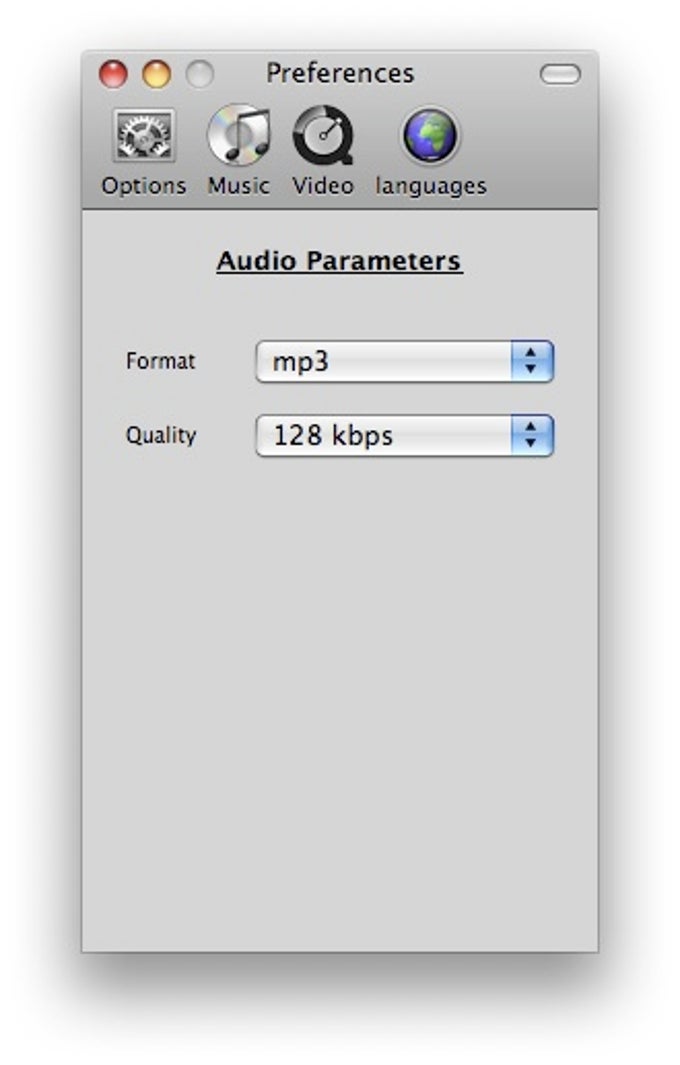Minimize the window with the yellow button

156,74
